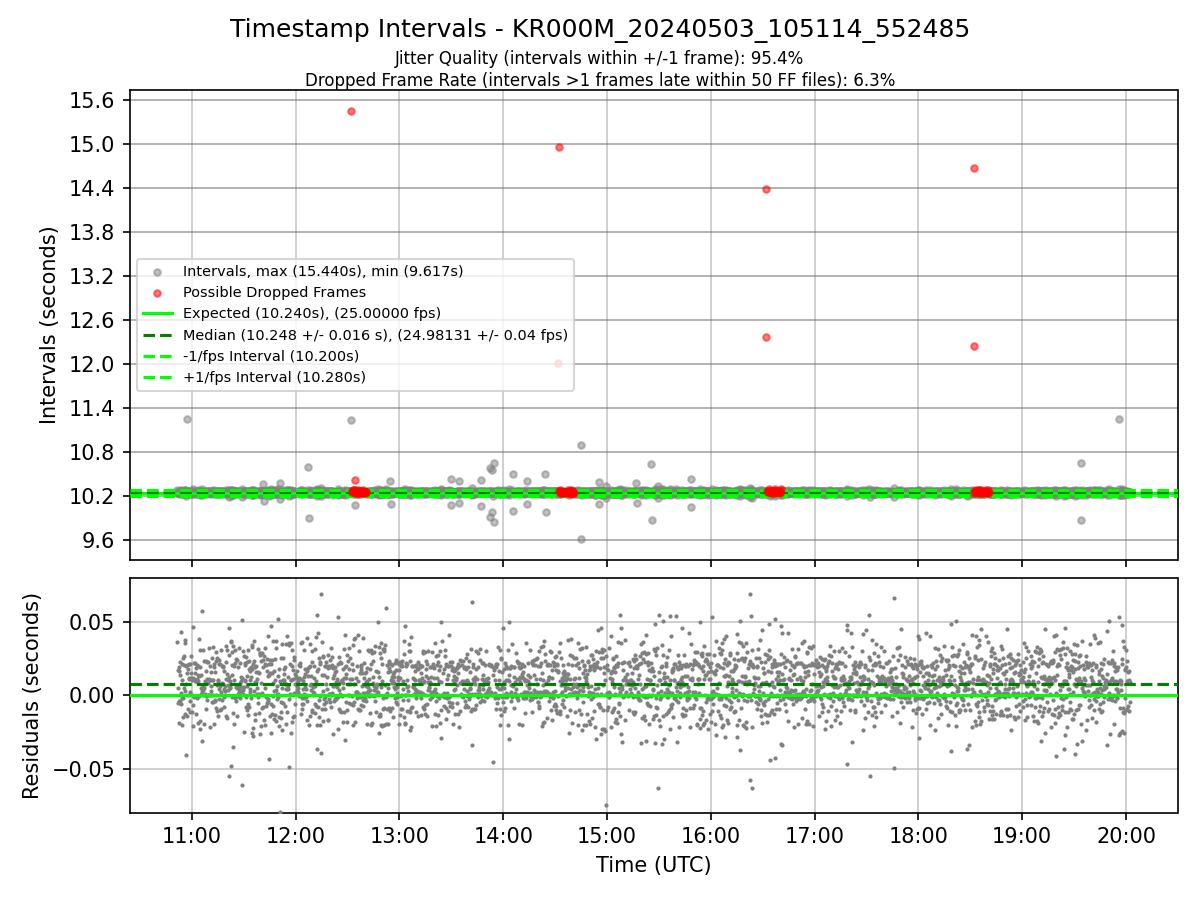Click the 14:00 x-axis tick label

pos(503,834)
